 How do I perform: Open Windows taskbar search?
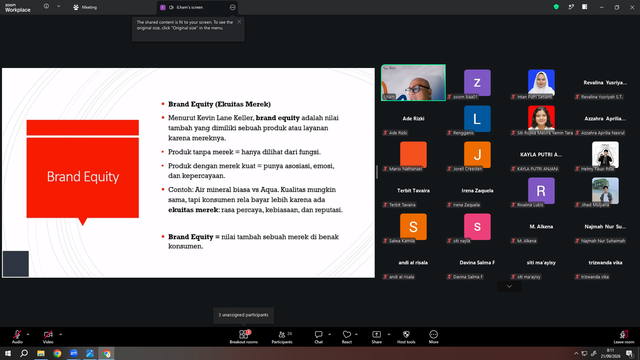tap(24, 353)
